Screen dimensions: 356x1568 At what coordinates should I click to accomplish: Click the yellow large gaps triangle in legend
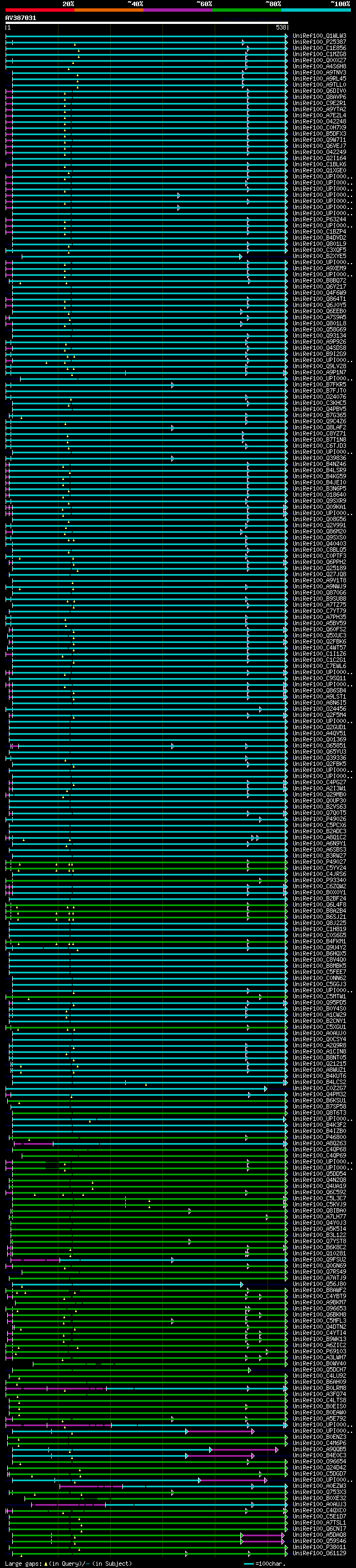[x=46, y=1563]
